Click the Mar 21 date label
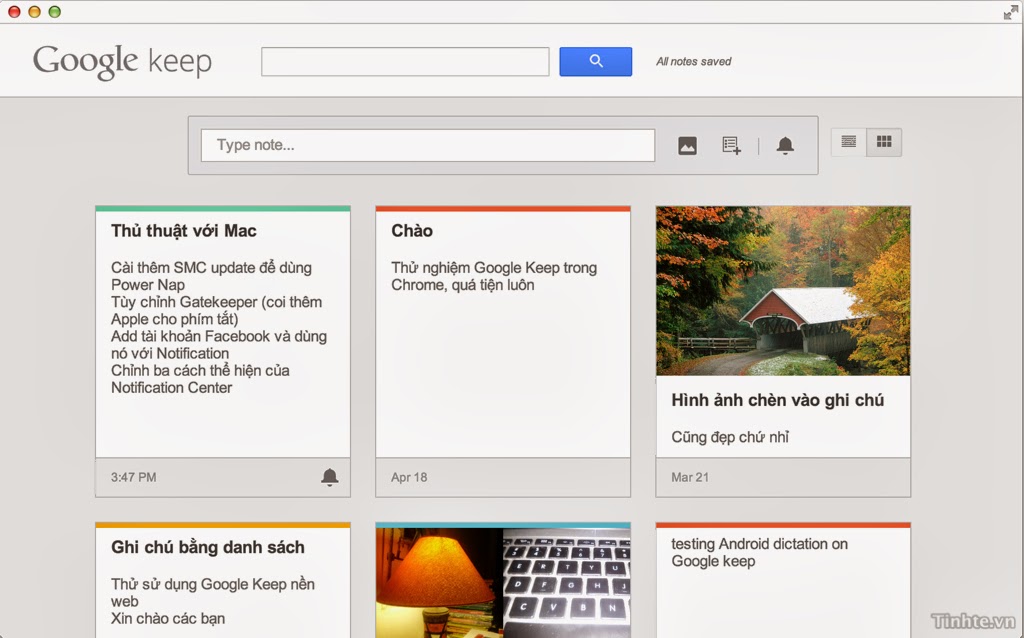Viewport: 1024px width, 638px height. click(x=690, y=477)
